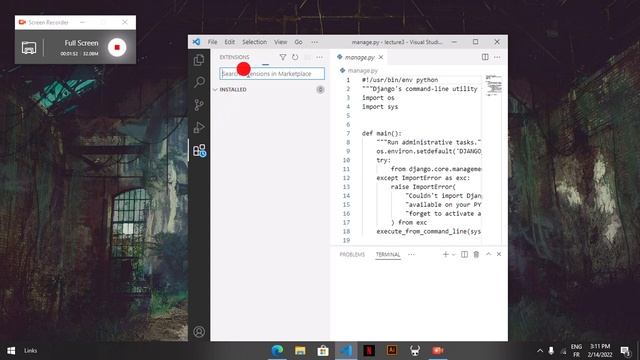Open the Explorer view in activity bar

pos(199,60)
